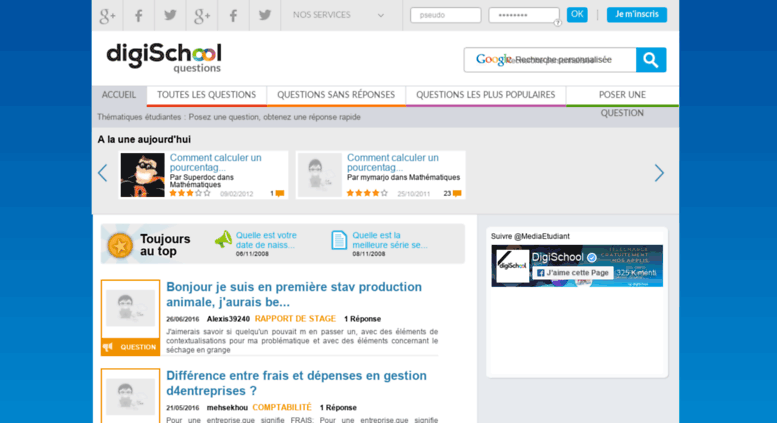777x423 pixels.
Task: Open Quelle est la meilleure série se... link
Action: coord(389,240)
